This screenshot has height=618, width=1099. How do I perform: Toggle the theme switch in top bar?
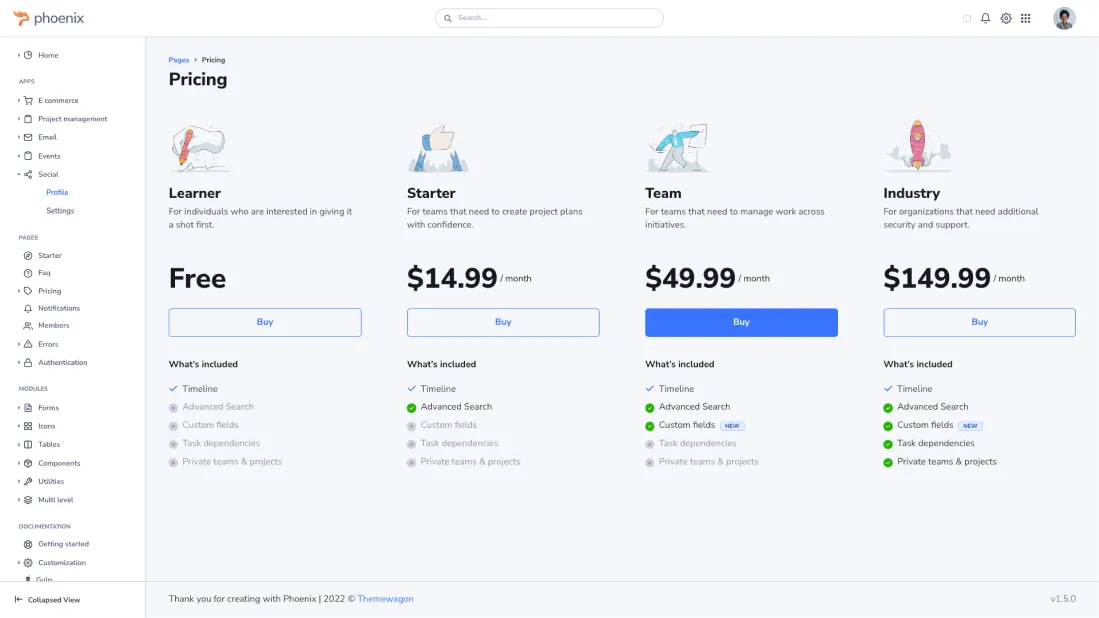[x=966, y=18]
